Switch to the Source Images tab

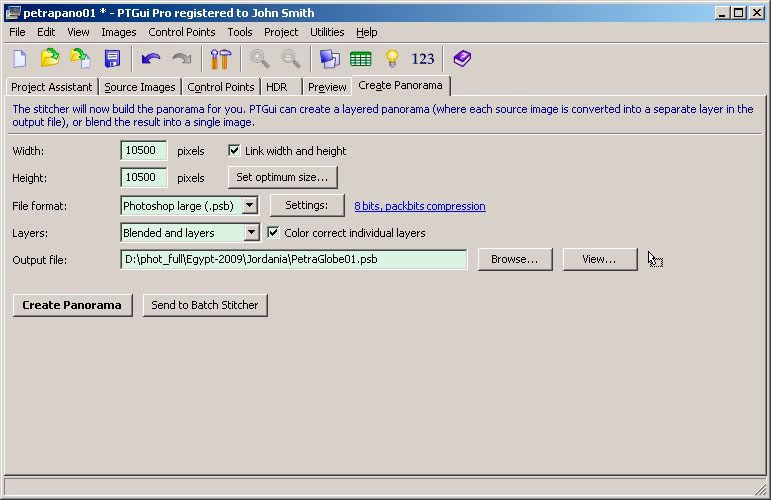point(140,87)
